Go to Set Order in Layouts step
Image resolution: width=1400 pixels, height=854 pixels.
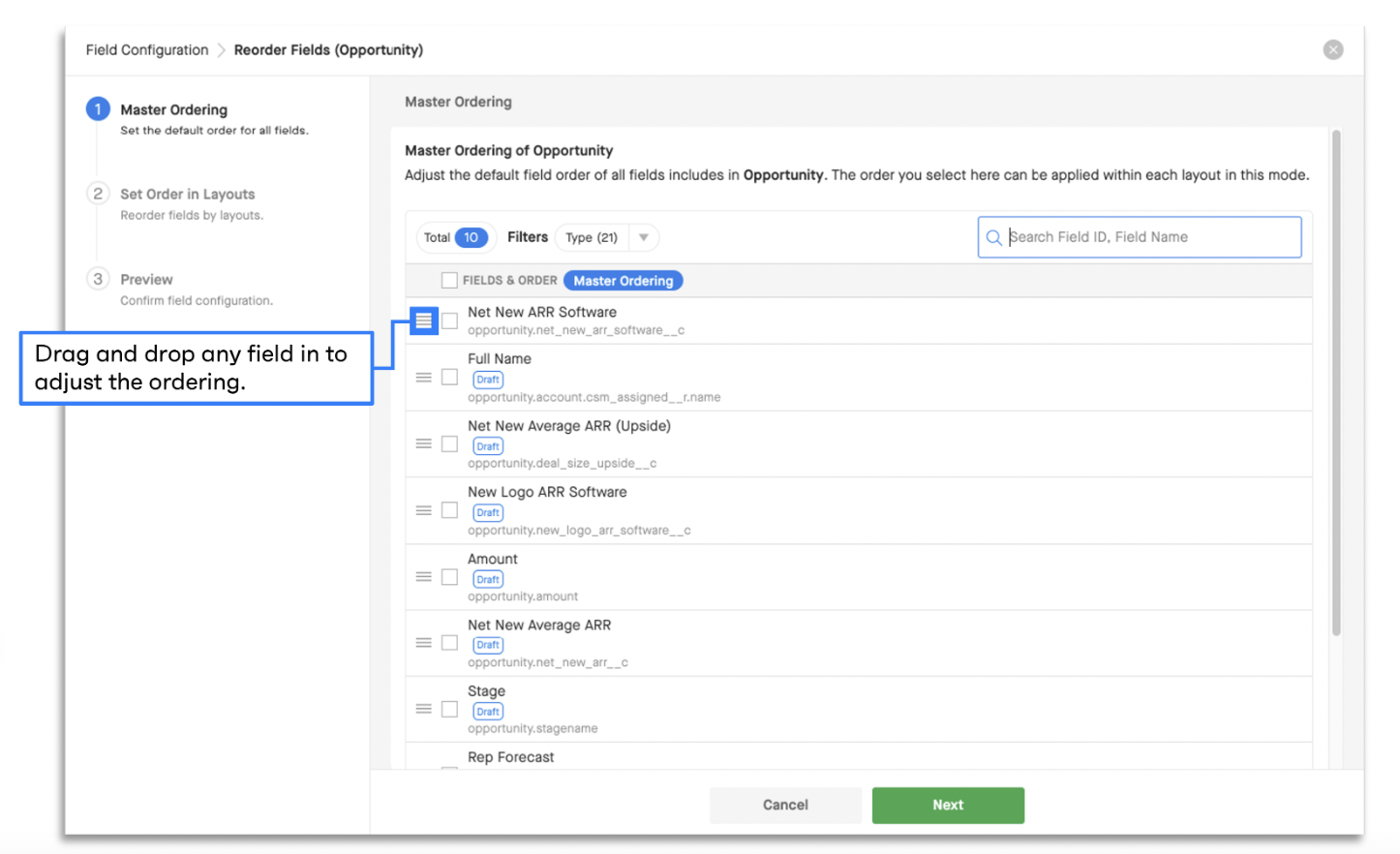[x=188, y=195]
